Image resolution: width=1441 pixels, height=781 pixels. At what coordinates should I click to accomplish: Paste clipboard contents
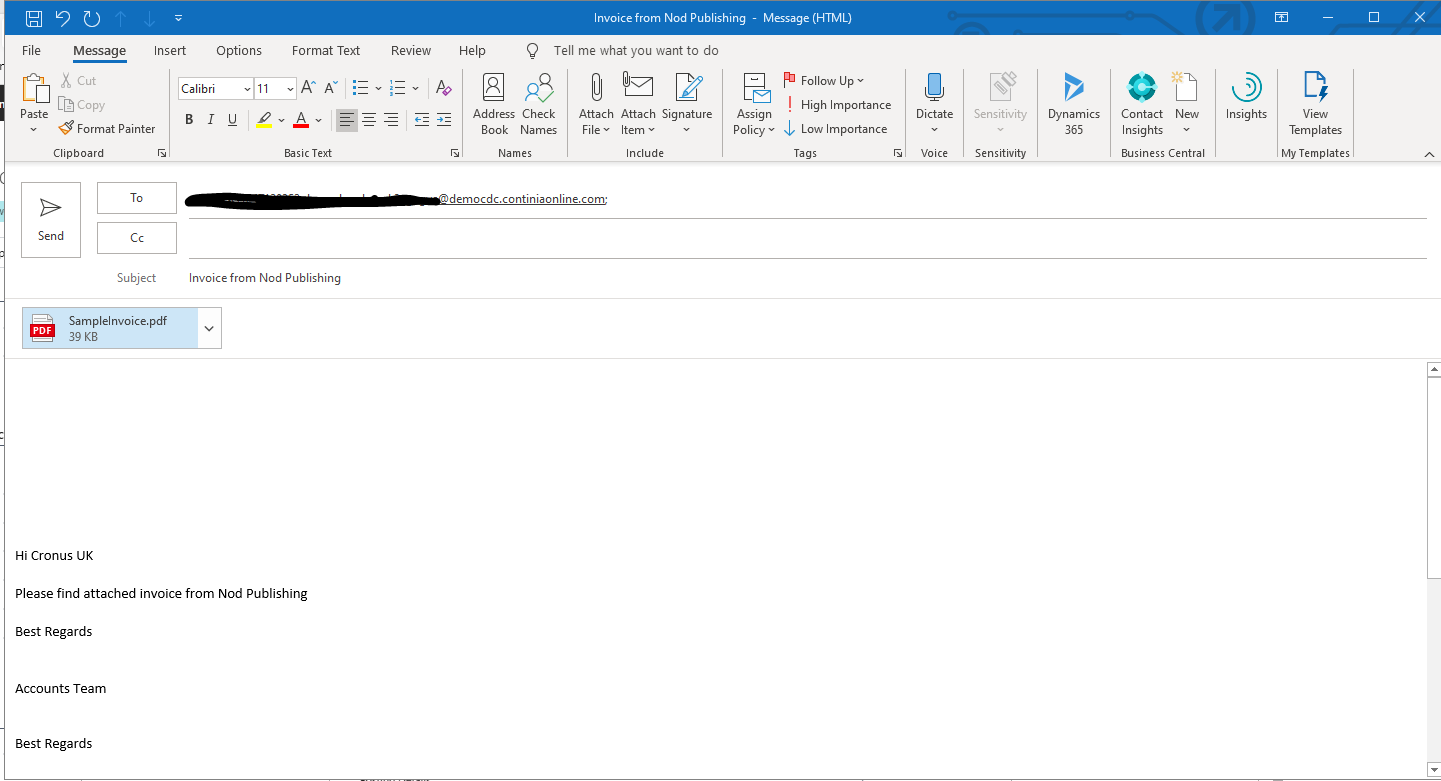click(34, 104)
